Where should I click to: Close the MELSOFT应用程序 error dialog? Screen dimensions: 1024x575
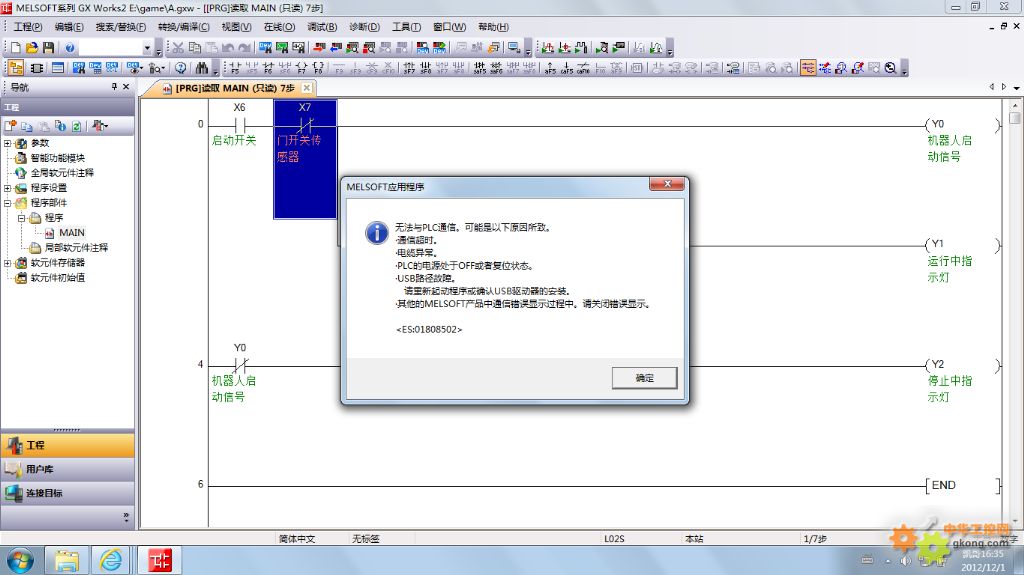tap(667, 184)
